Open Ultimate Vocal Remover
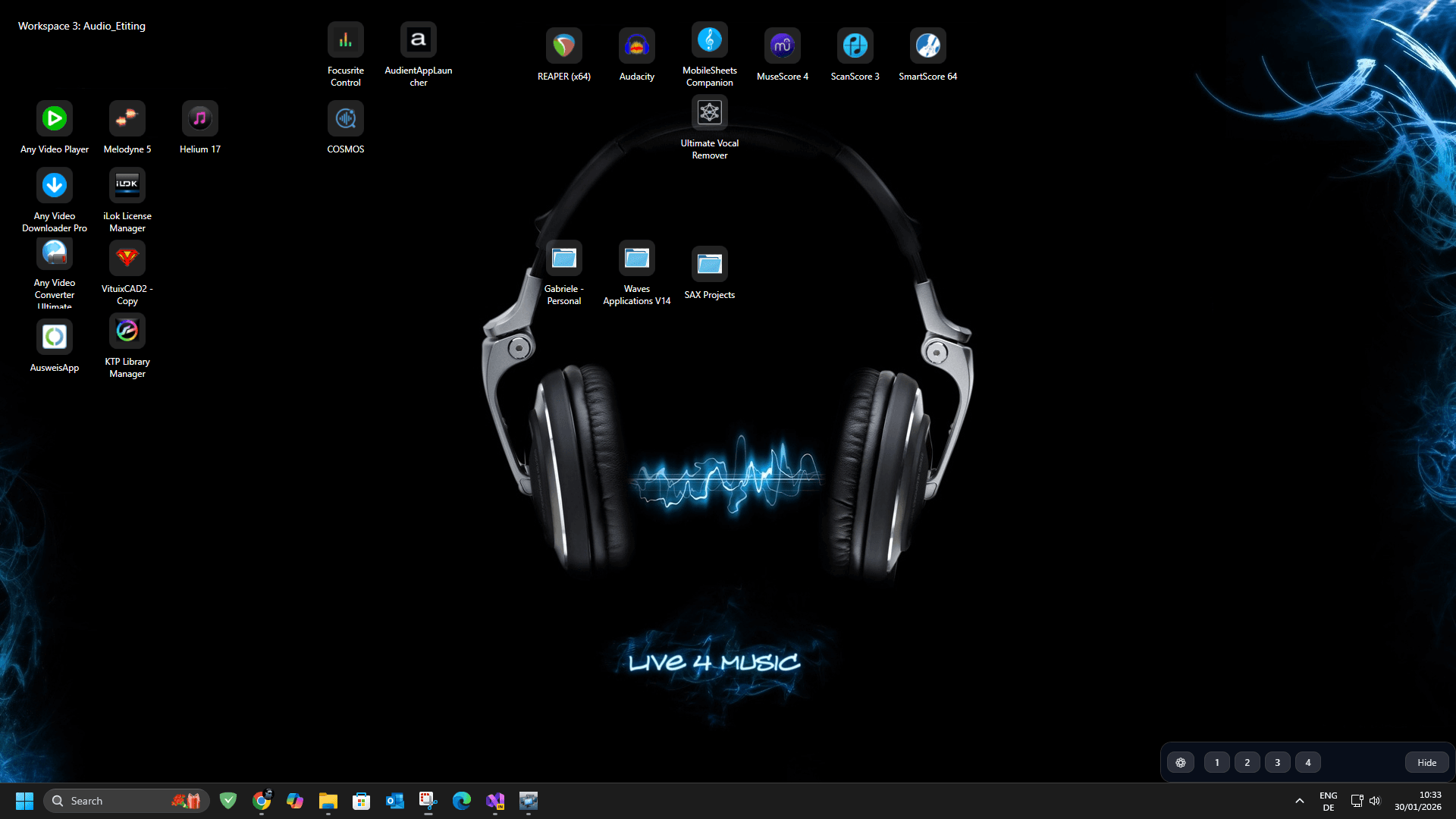The image size is (1456, 819). pyautogui.click(x=709, y=111)
